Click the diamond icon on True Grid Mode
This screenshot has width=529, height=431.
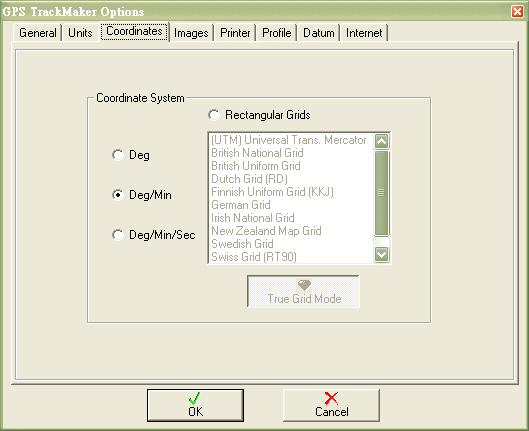(304, 286)
